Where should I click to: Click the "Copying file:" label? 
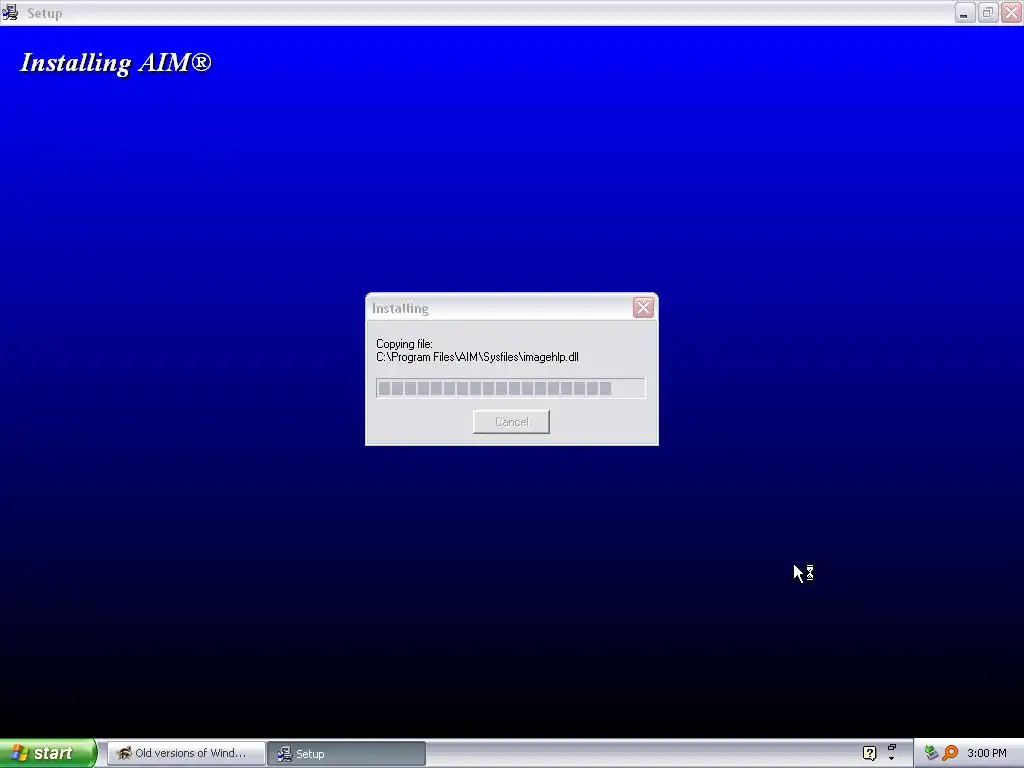tap(404, 344)
